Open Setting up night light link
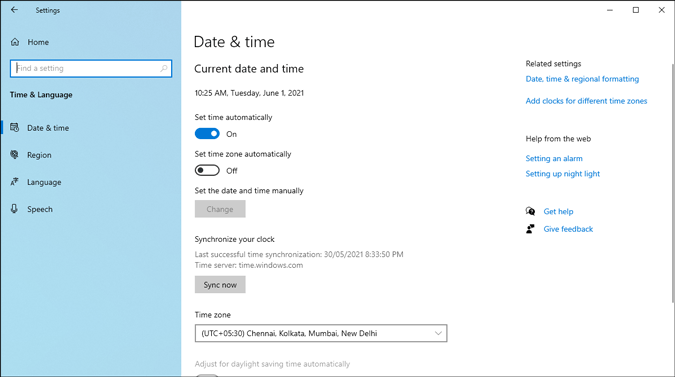Image resolution: width=675 pixels, height=377 pixels. 562,173
